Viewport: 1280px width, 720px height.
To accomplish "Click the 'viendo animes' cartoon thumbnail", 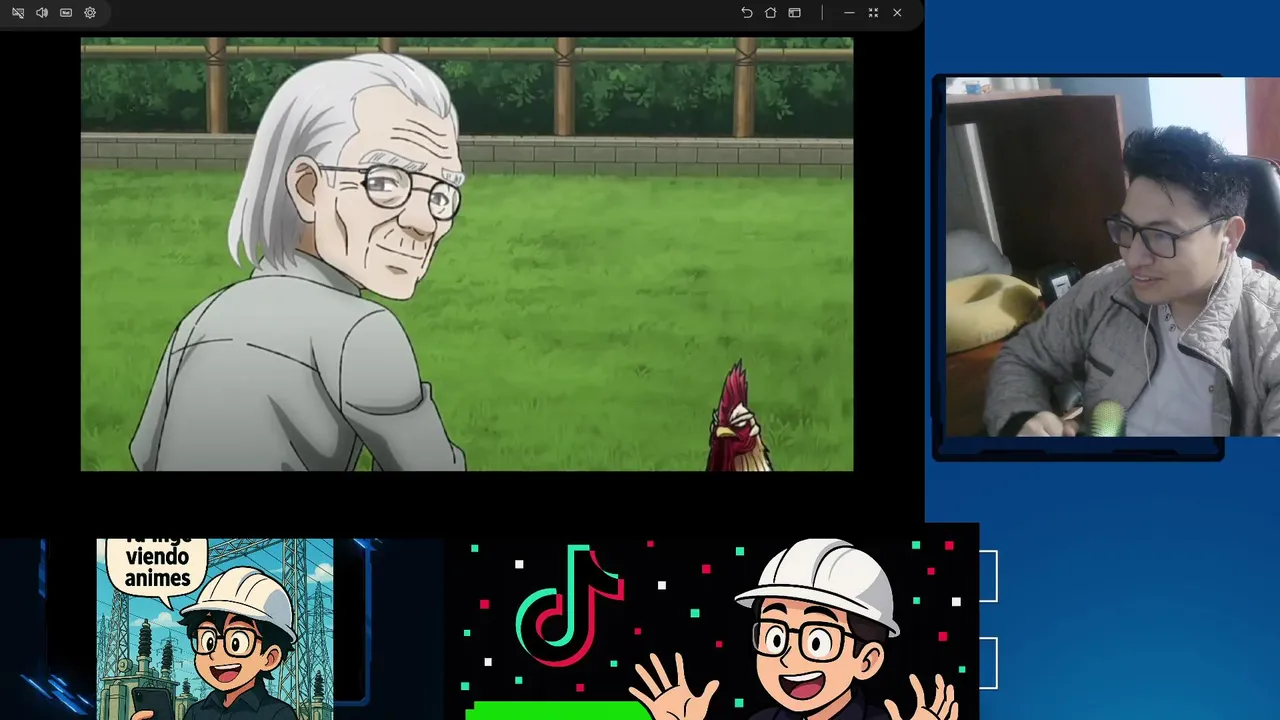I will [x=215, y=629].
